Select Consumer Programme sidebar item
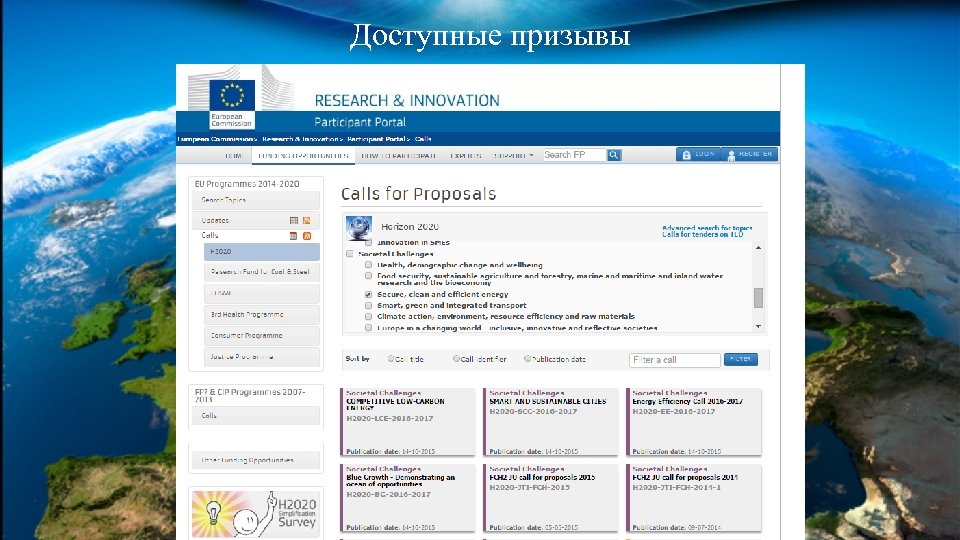 tap(262, 336)
